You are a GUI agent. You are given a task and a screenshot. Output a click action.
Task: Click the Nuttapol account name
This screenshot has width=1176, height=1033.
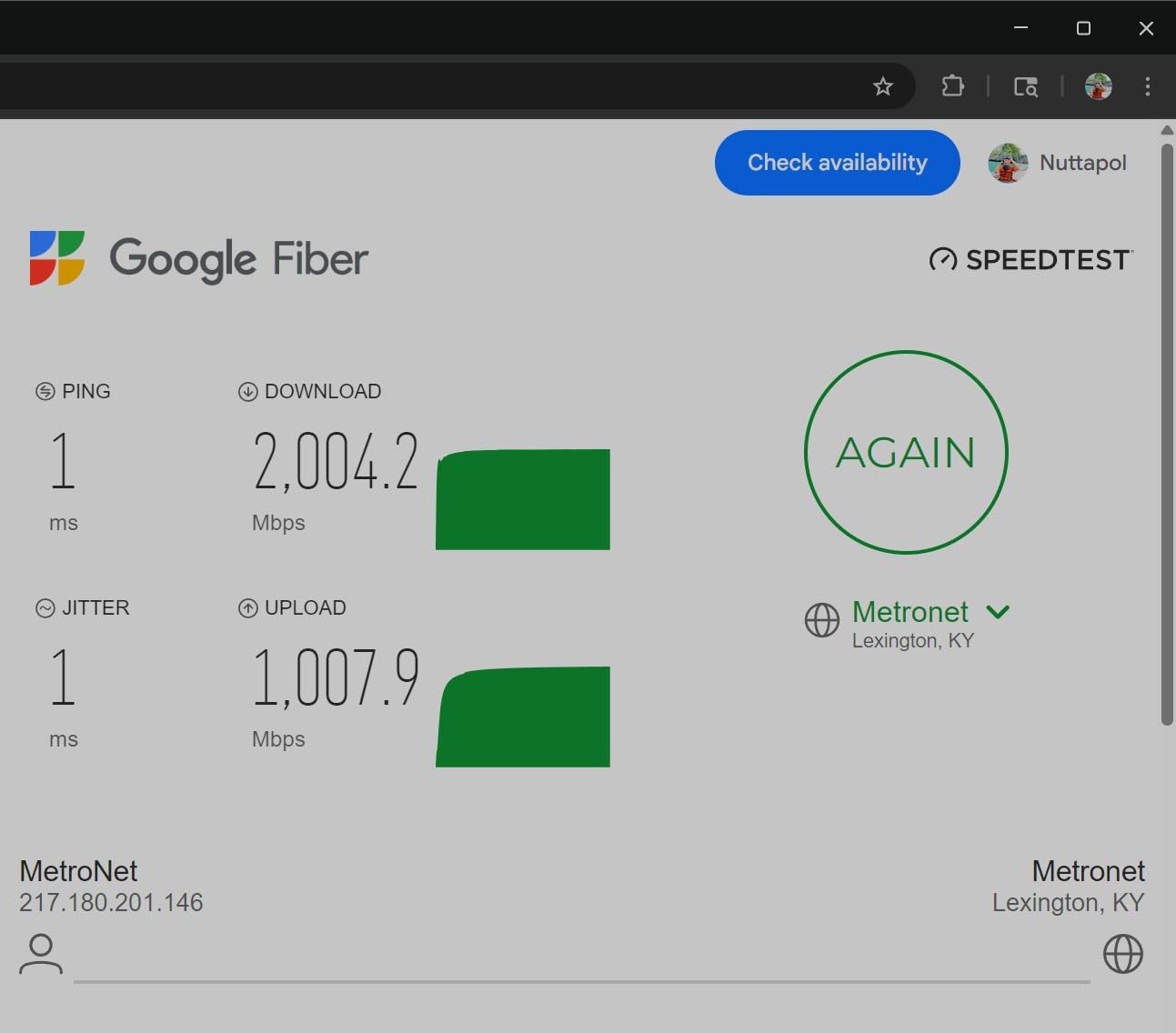1083,163
